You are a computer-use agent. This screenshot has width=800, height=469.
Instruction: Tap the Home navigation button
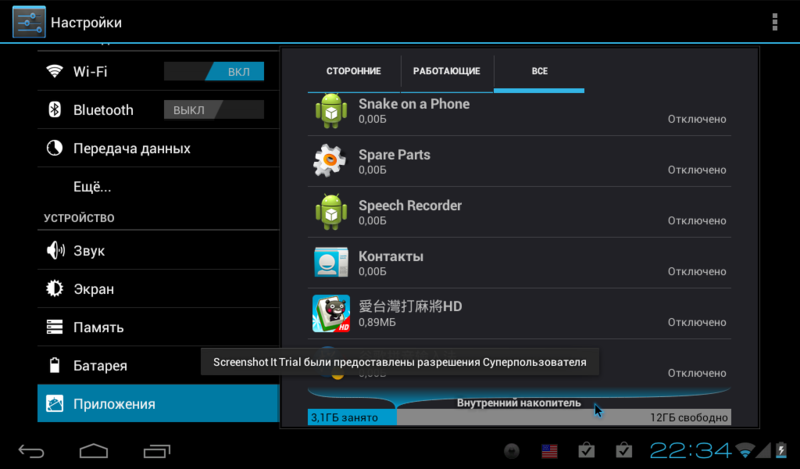point(94,451)
